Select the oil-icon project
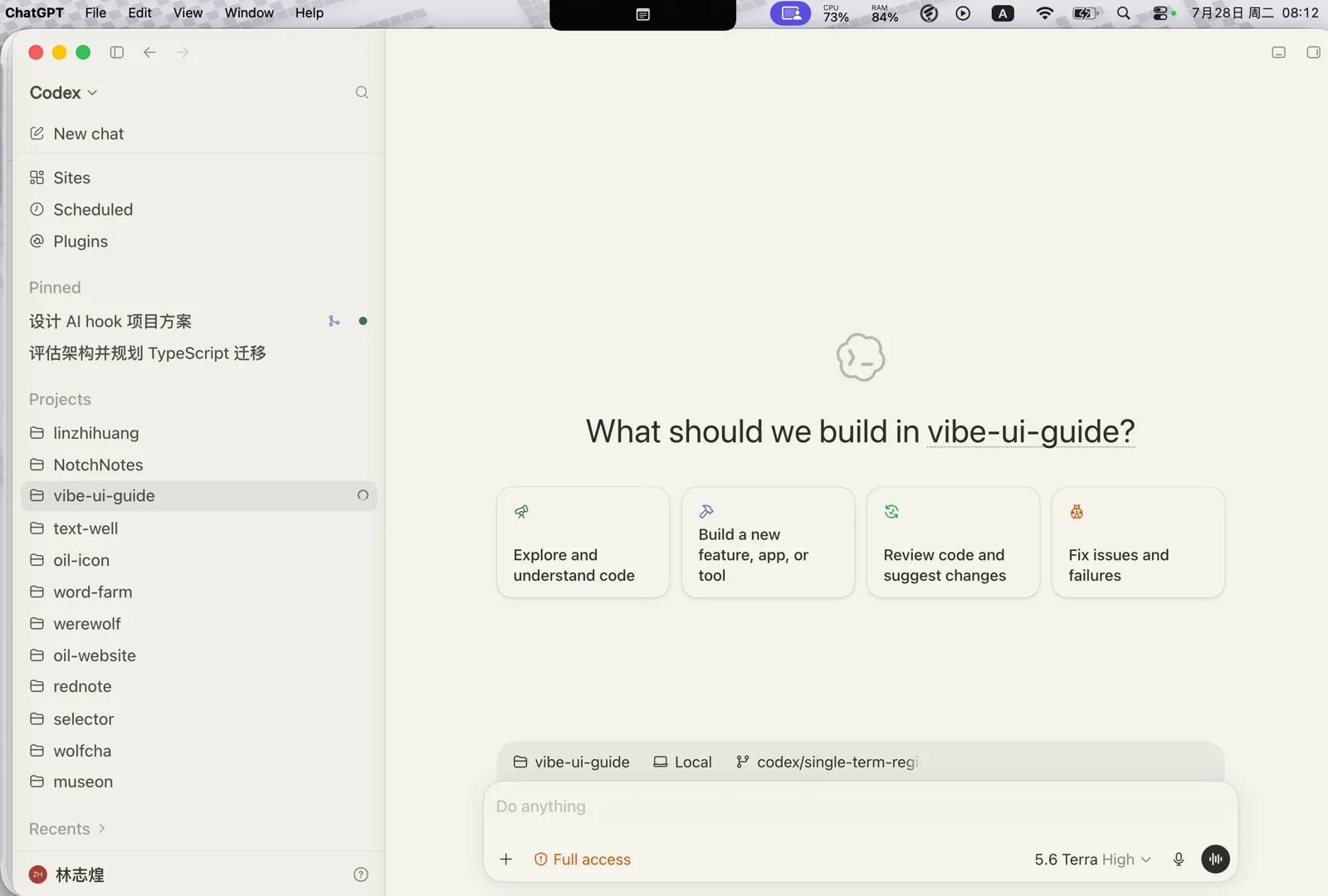Image resolution: width=1328 pixels, height=896 pixels. click(199, 560)
